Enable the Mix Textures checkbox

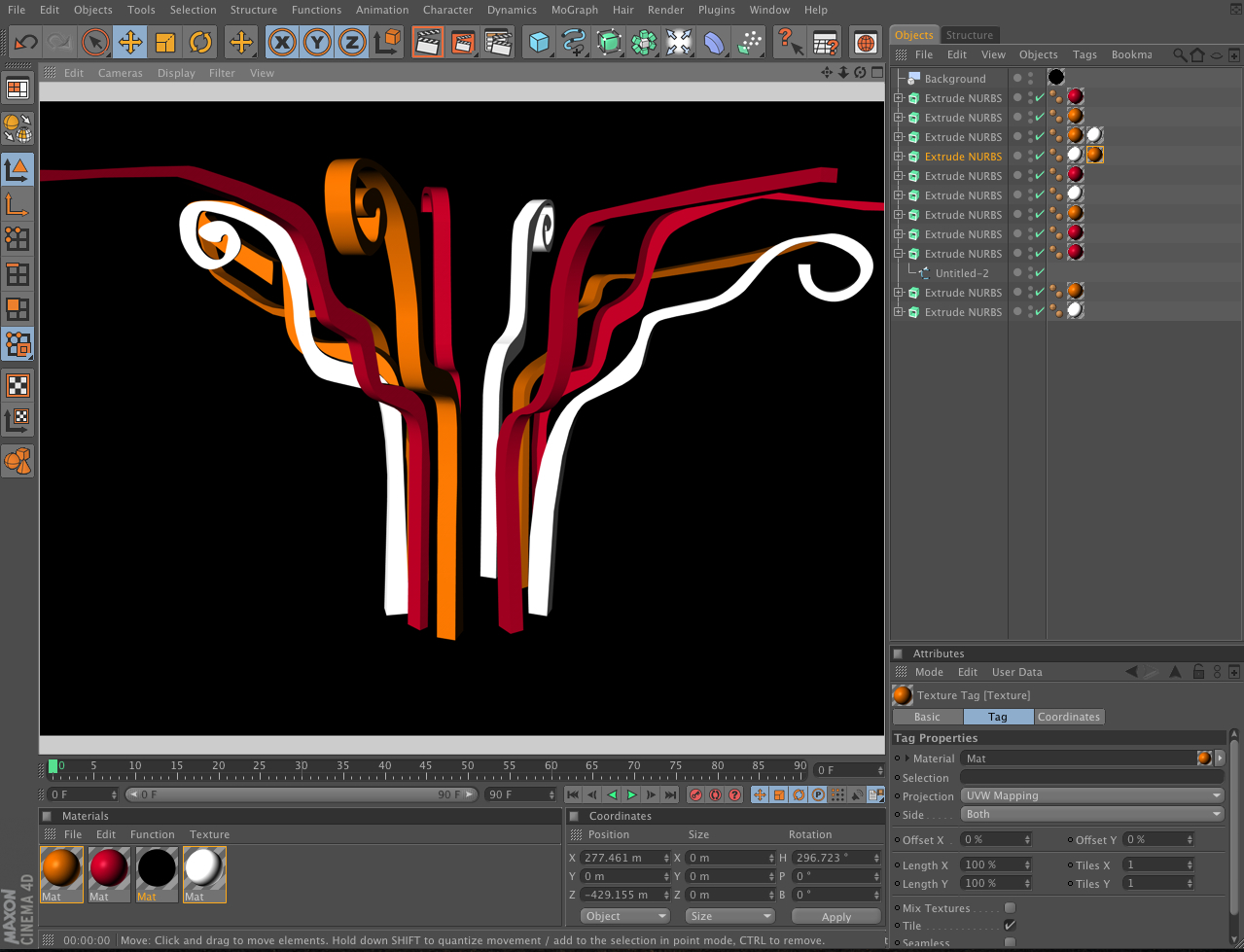[x=1010, y=908]
